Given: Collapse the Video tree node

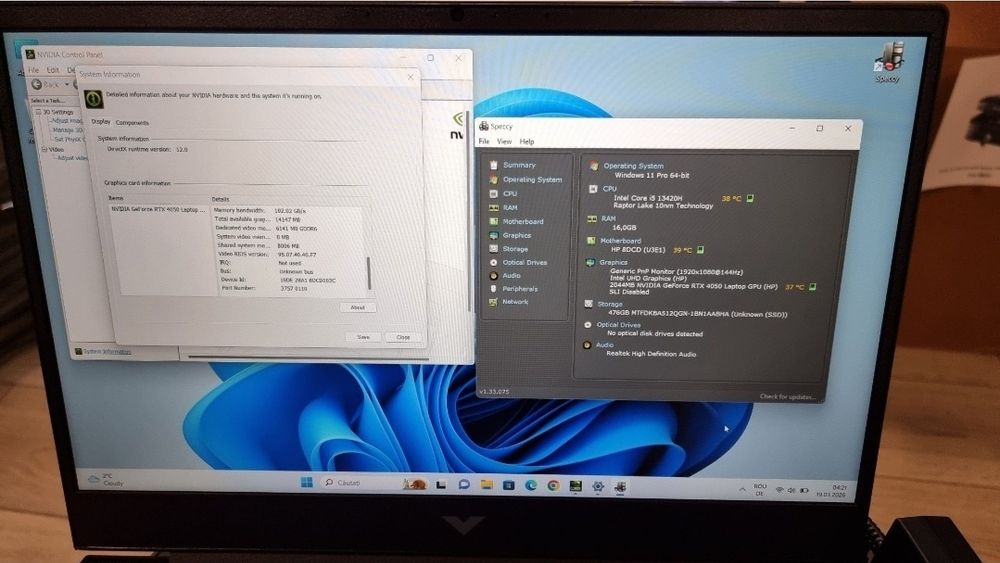Looking at the screenshot, I should (44, 149).
